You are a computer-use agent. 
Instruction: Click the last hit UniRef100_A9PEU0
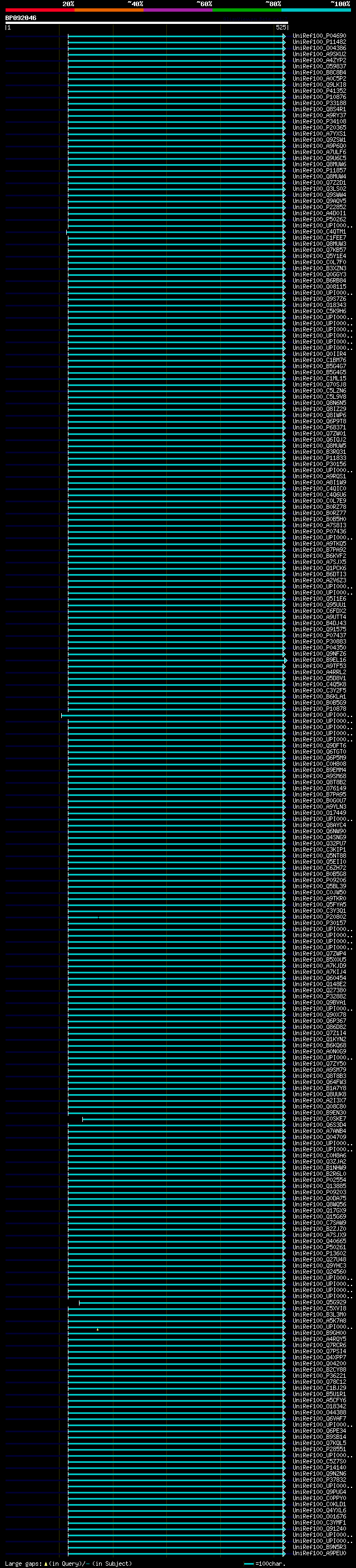tap(319, 1553)
